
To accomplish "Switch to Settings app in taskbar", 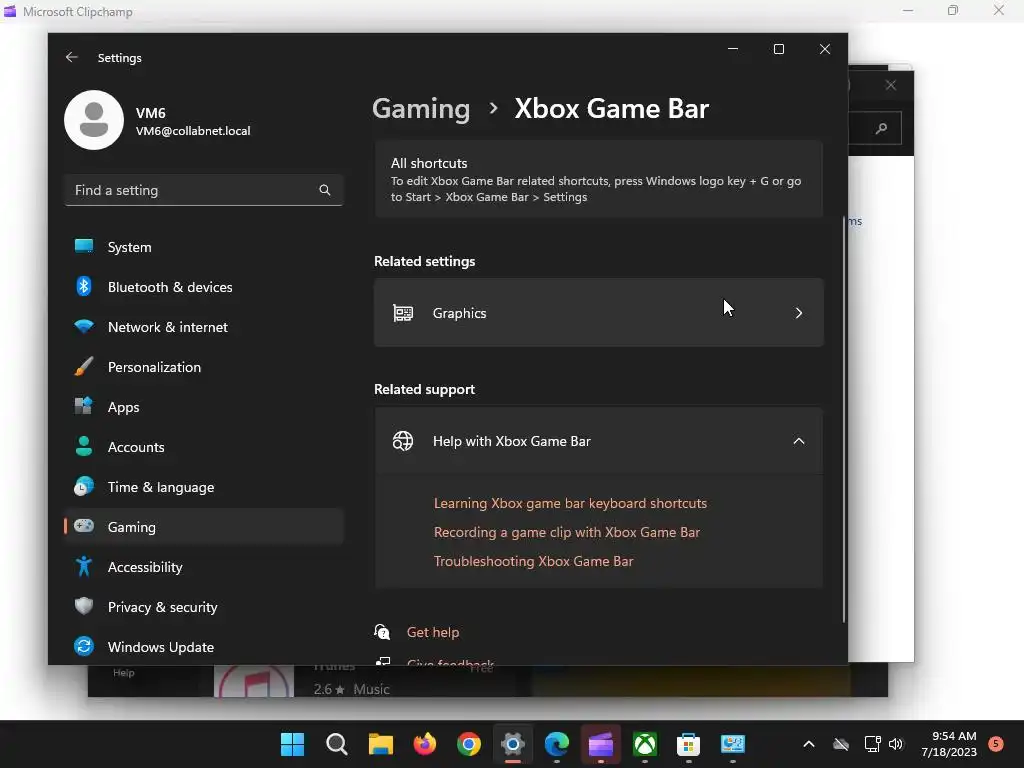I will pos(513,744).
